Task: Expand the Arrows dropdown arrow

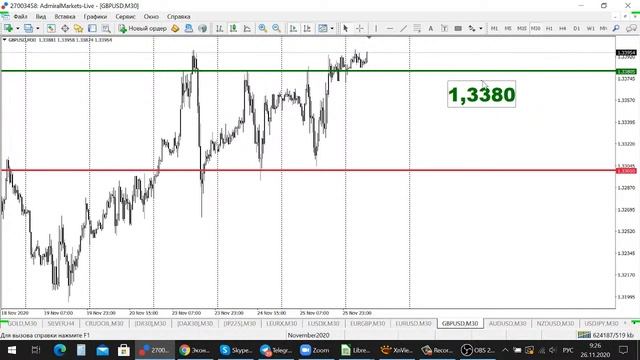Action: coord(481,28)
